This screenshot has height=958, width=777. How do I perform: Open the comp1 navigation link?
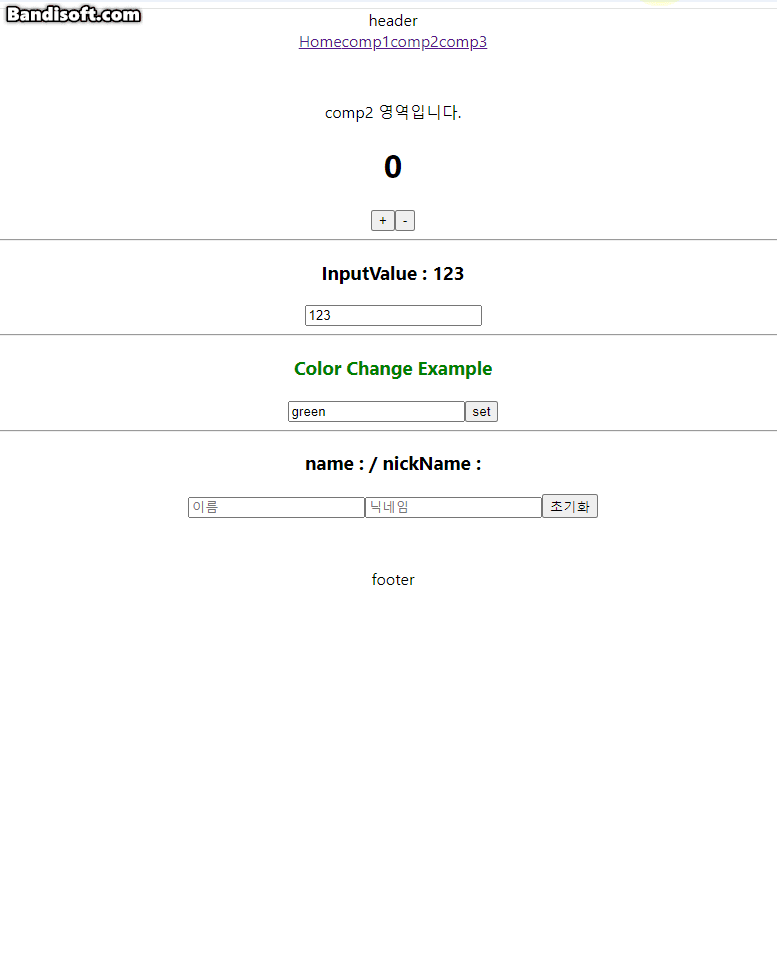coord(366,42)
